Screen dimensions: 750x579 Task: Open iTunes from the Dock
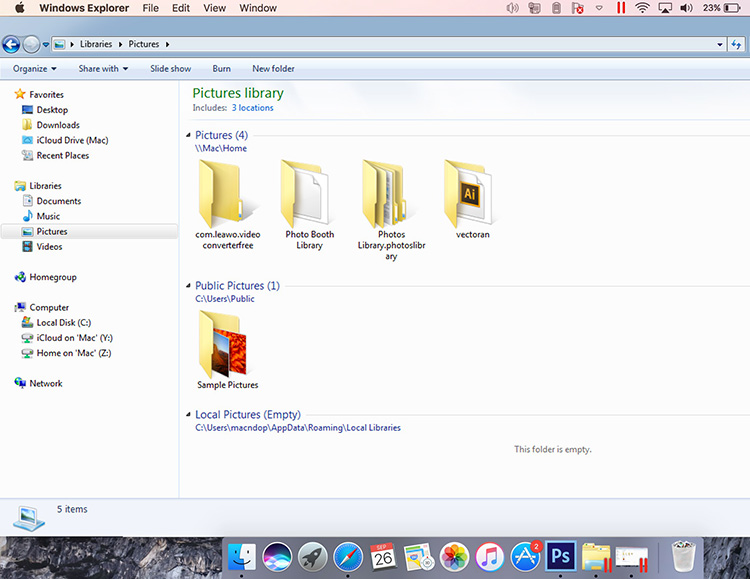(x=489, y=557)
